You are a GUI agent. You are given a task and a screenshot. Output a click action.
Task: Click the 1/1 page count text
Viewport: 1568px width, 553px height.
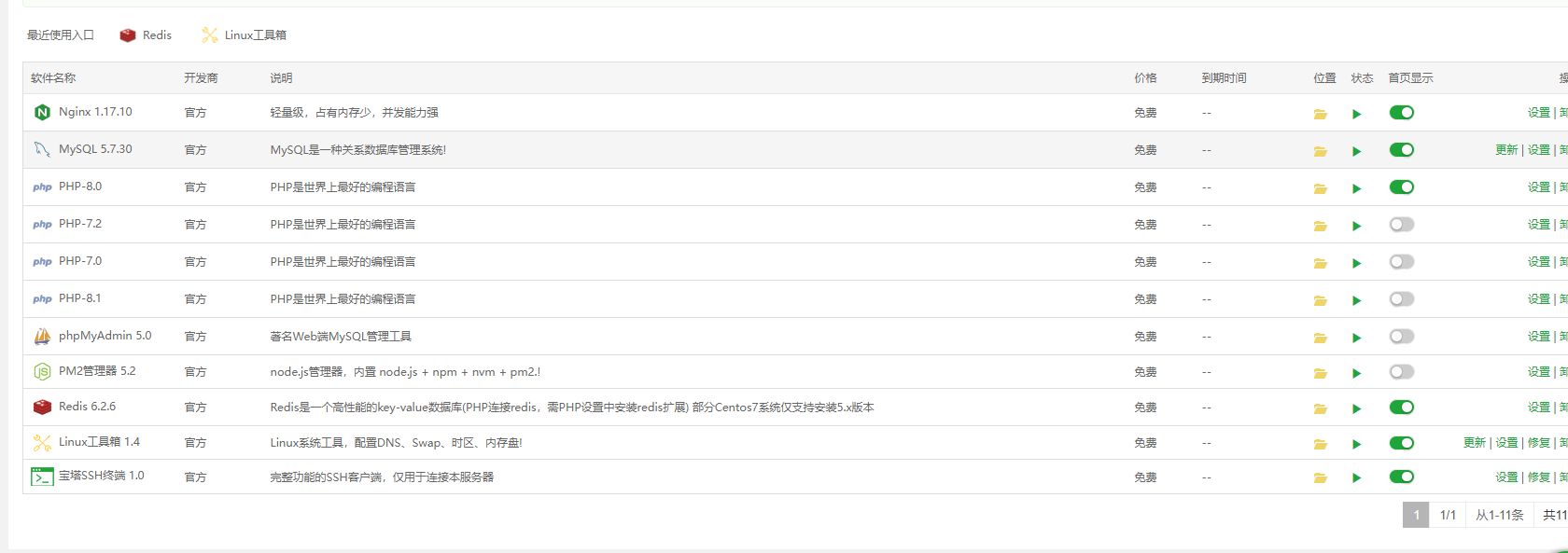coord(1448,515)
